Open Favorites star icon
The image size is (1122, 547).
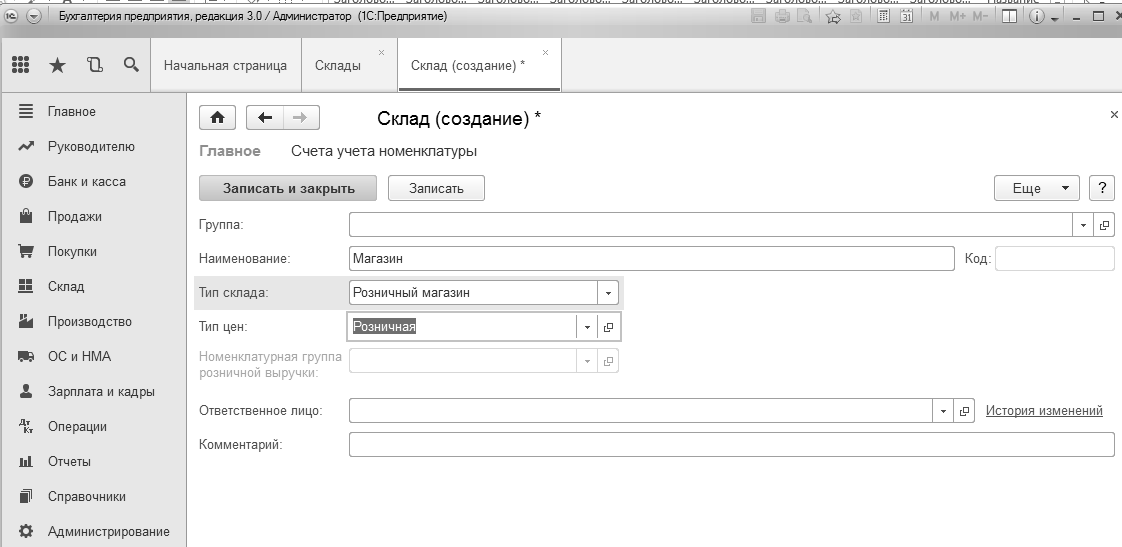(57, 65)
